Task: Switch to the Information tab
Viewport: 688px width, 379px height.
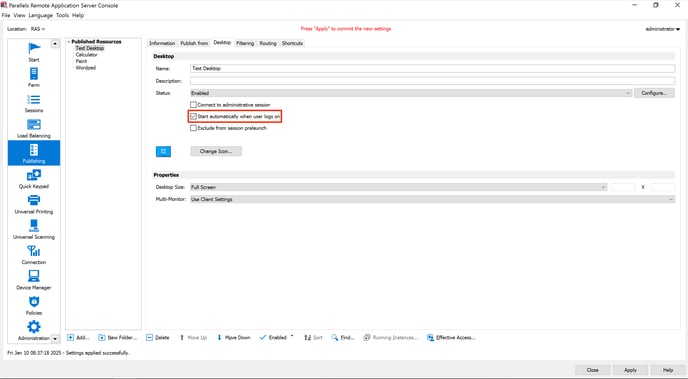Action: click(162, 43)
